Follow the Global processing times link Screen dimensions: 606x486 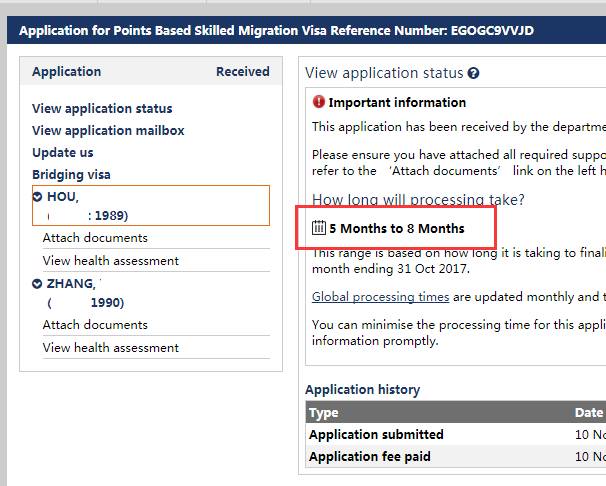[380, 297]
